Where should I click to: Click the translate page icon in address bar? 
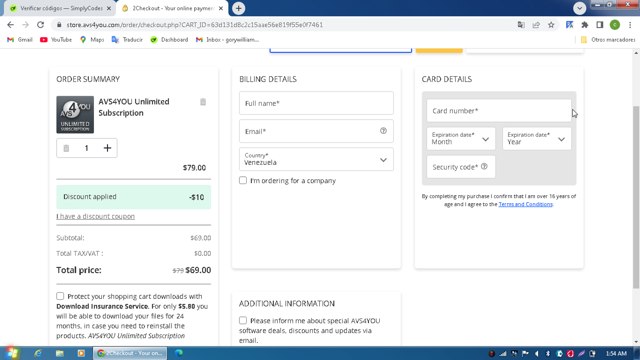coord(521,25)
